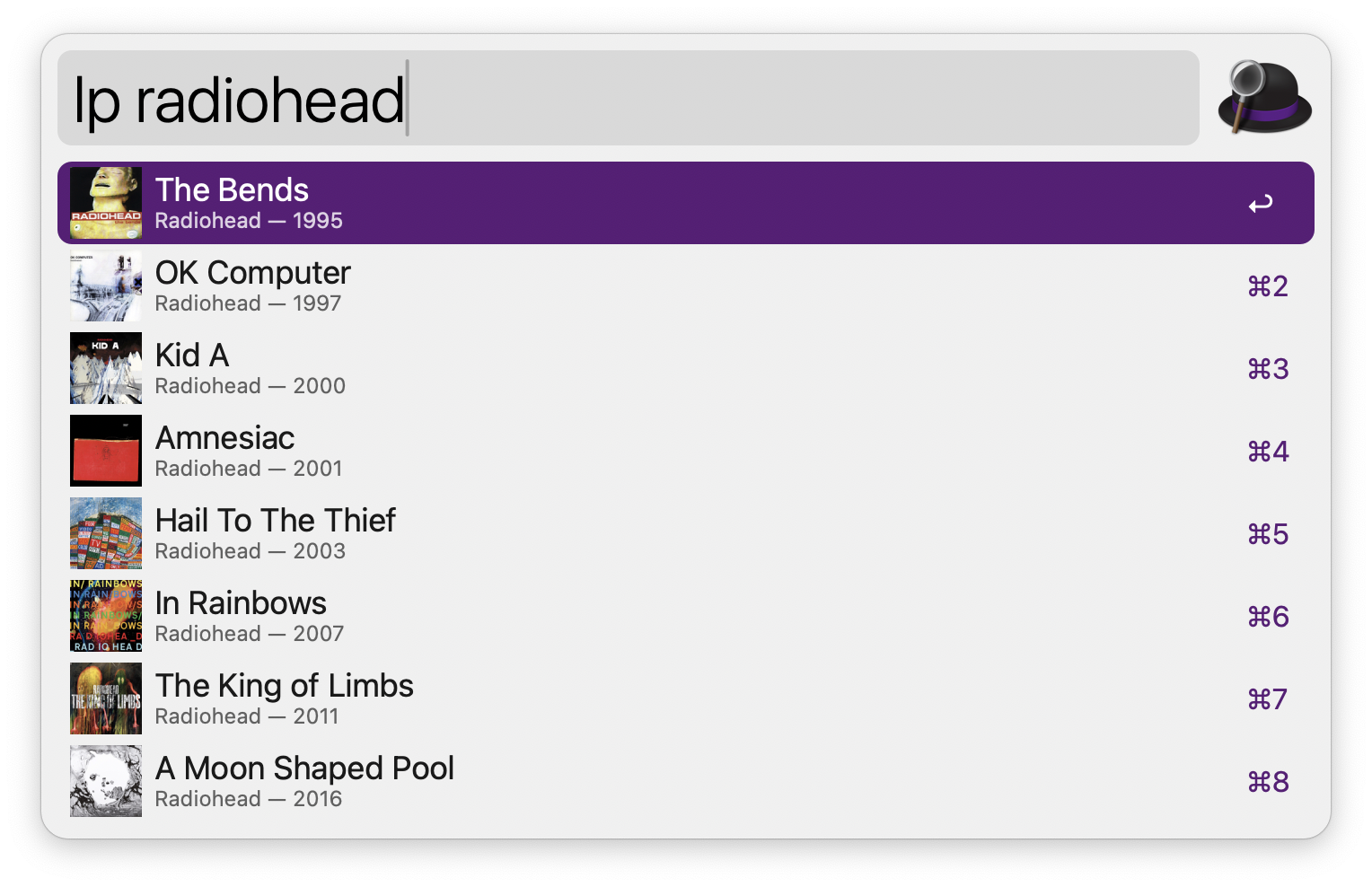Click the In Rainbows cover art

[105, 616]
